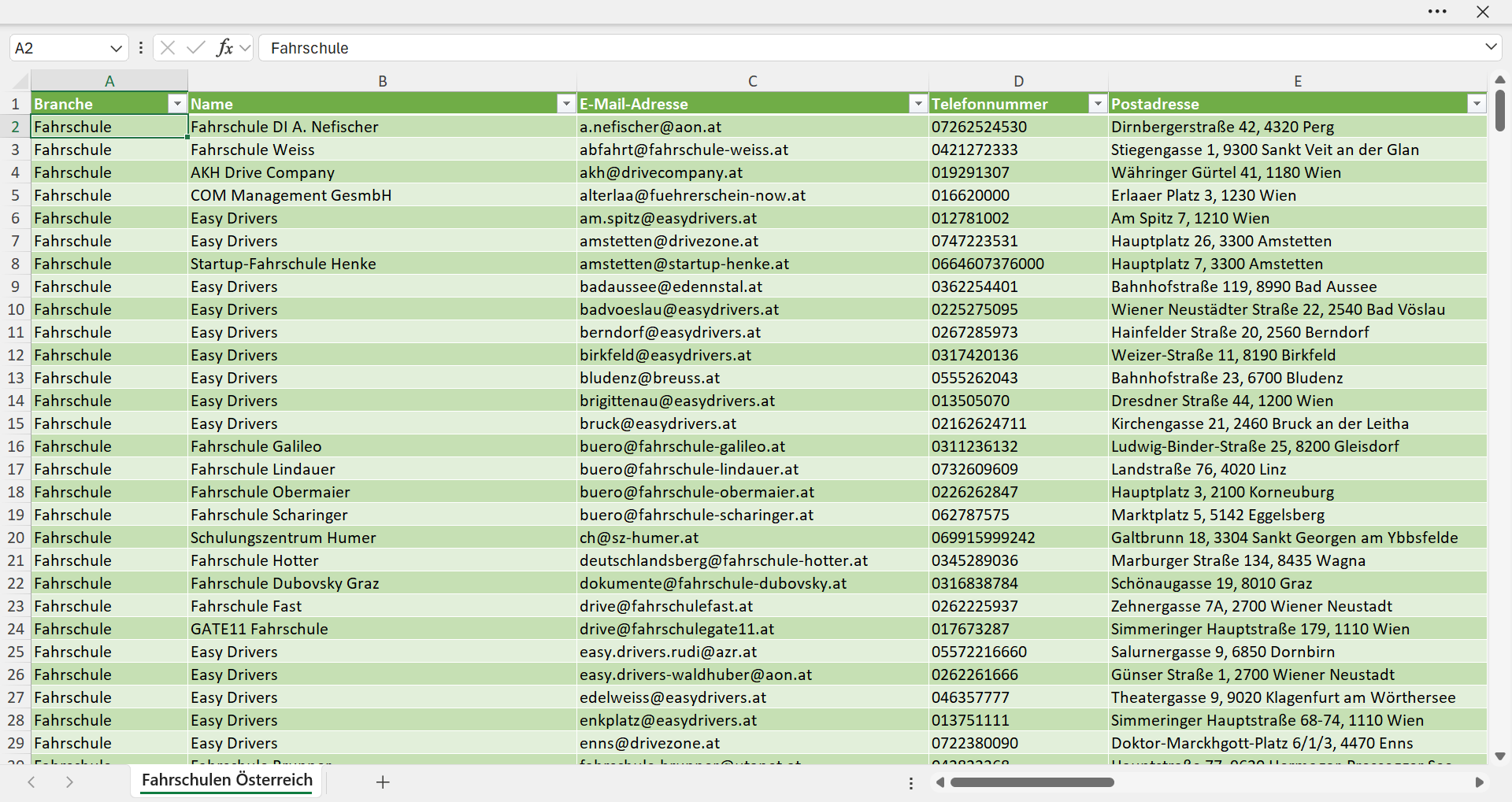Click the Cancel X icon in formula bar
Image resolution: width=1512 pixels, height=802 pixels.
point(168,48)
